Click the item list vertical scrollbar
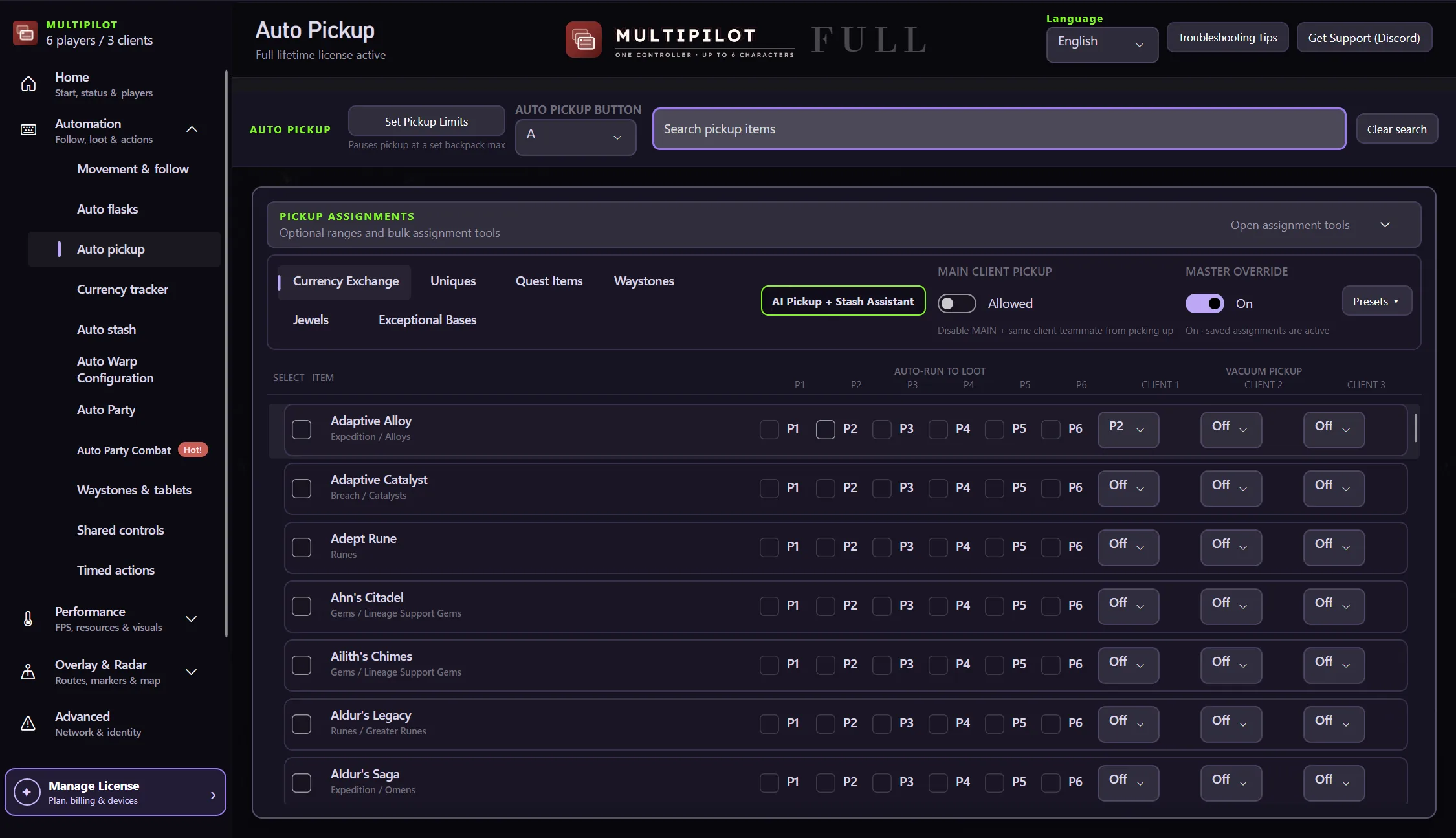This screenshot has height=838, width=1456. pos(1416,428)
